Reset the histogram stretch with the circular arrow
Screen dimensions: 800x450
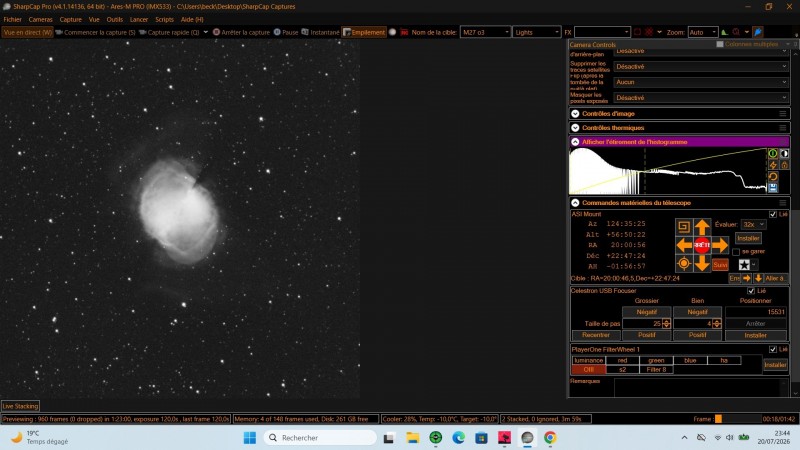click(773, 177)
